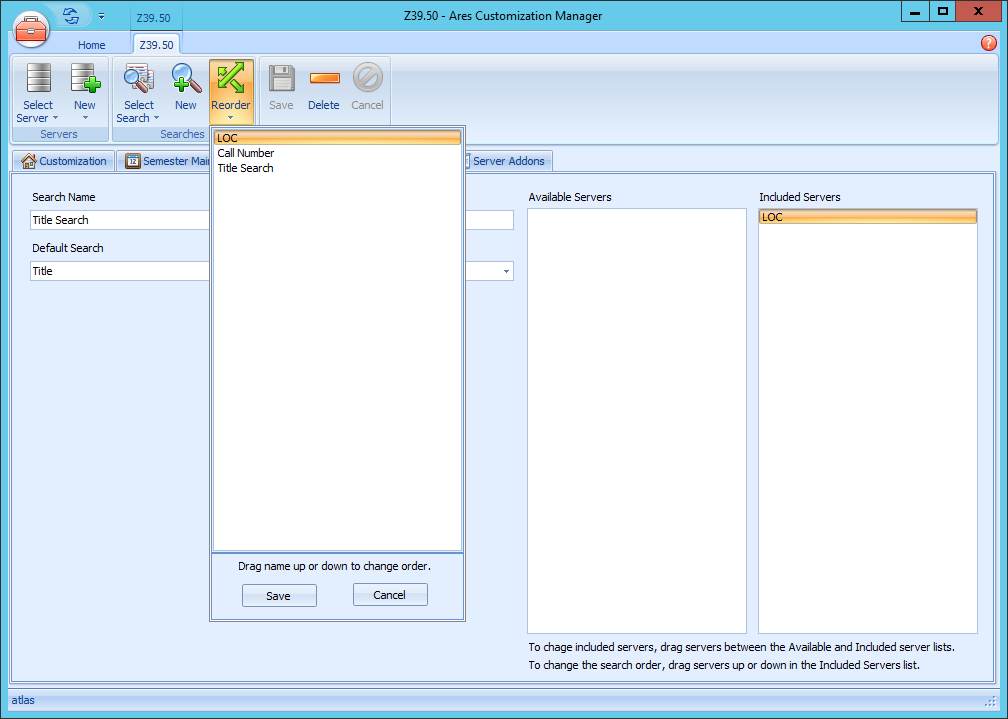Expand the Default Search dropdown arrow
This screenshot has height=719, width=1008.
click(x=506, y=271)
